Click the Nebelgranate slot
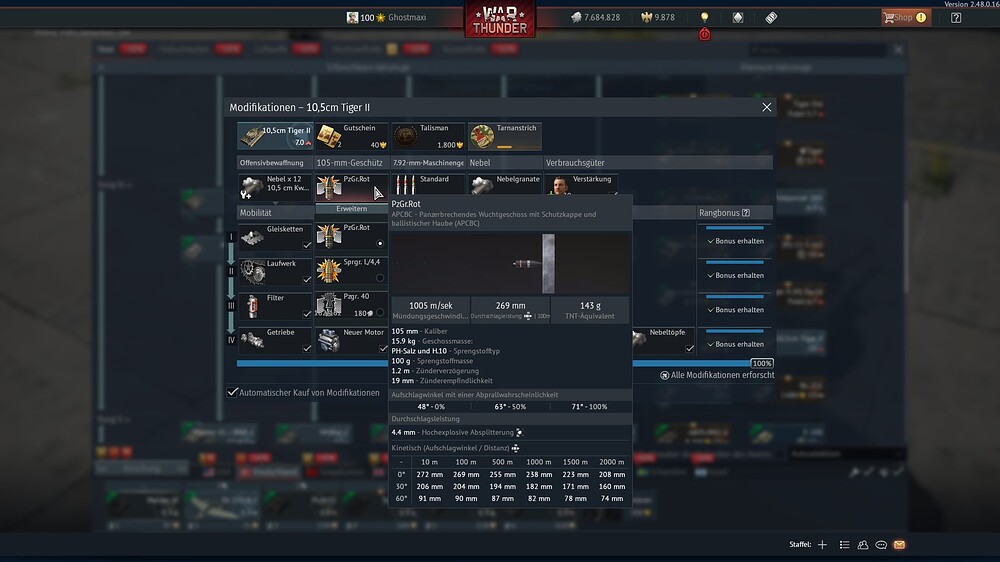The height and width of the screenshot is (562, 1000). [x=504, y=184]
